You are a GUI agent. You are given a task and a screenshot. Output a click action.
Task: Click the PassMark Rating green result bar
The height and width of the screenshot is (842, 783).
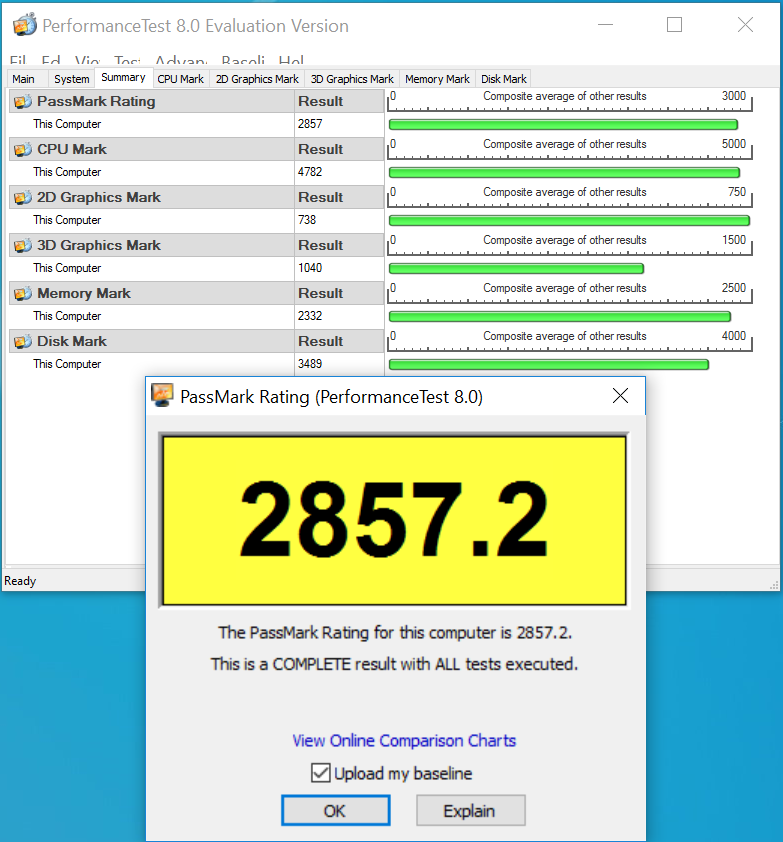pos(563,125)
